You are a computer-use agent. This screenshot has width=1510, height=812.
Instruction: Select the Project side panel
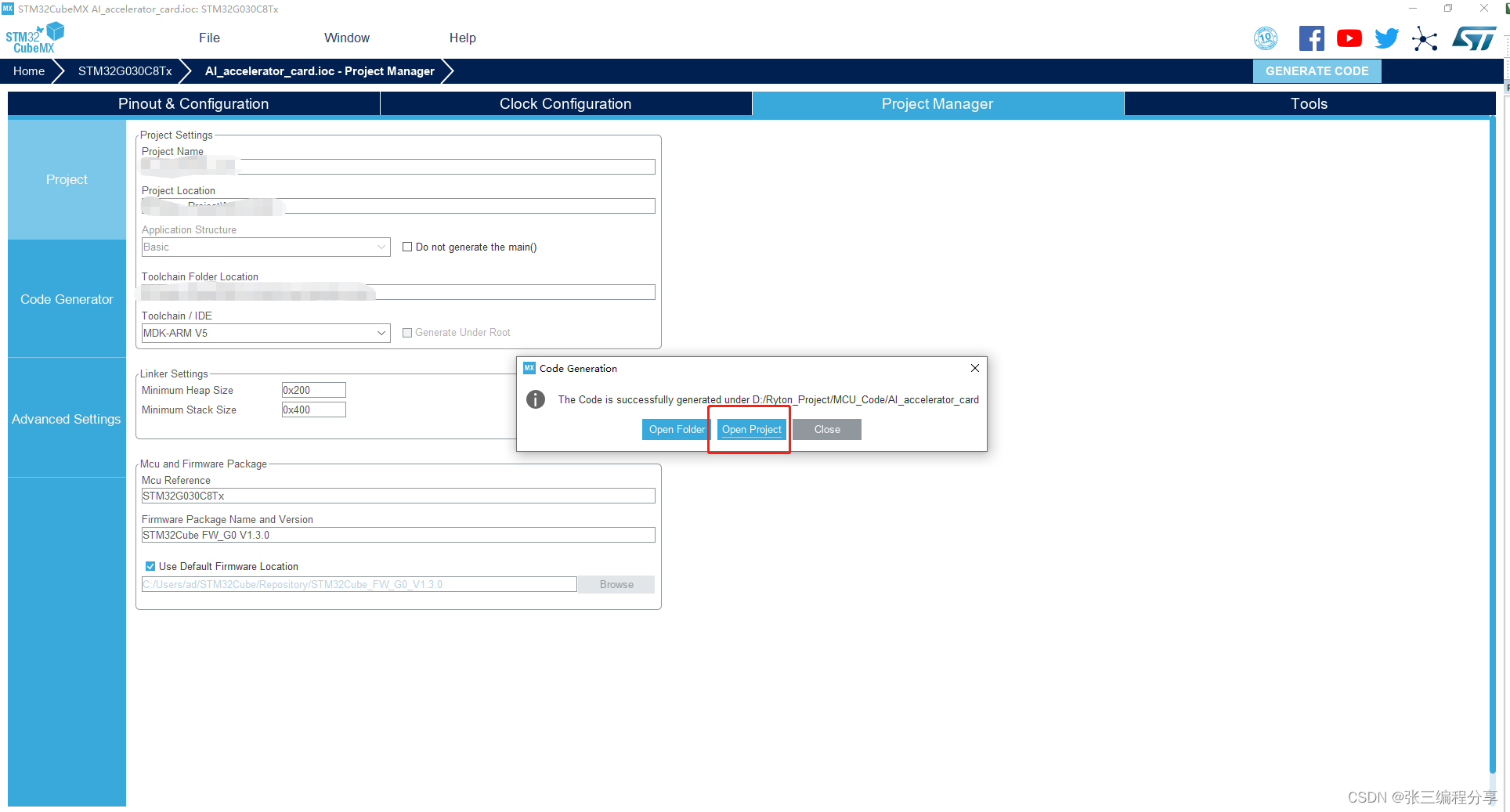coord(67,179)
